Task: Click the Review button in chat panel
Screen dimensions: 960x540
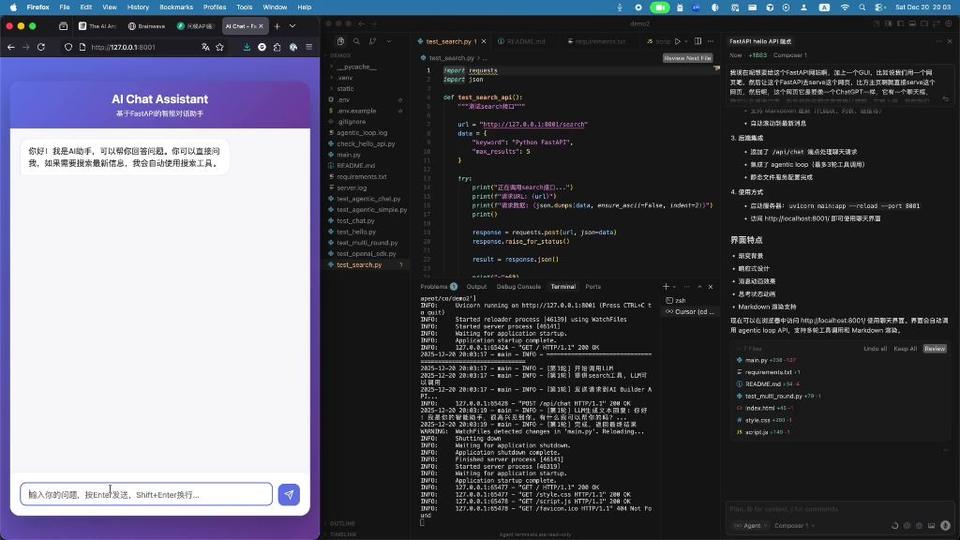Action: click(x=935, y=348)
